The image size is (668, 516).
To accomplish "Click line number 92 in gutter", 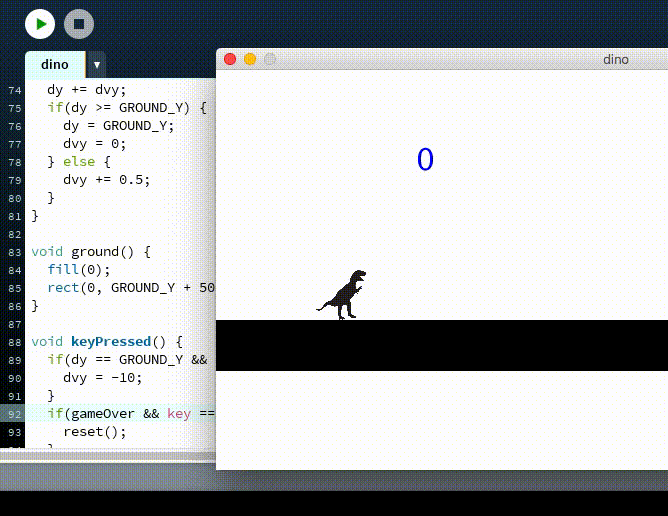I will tap(14, 414).
